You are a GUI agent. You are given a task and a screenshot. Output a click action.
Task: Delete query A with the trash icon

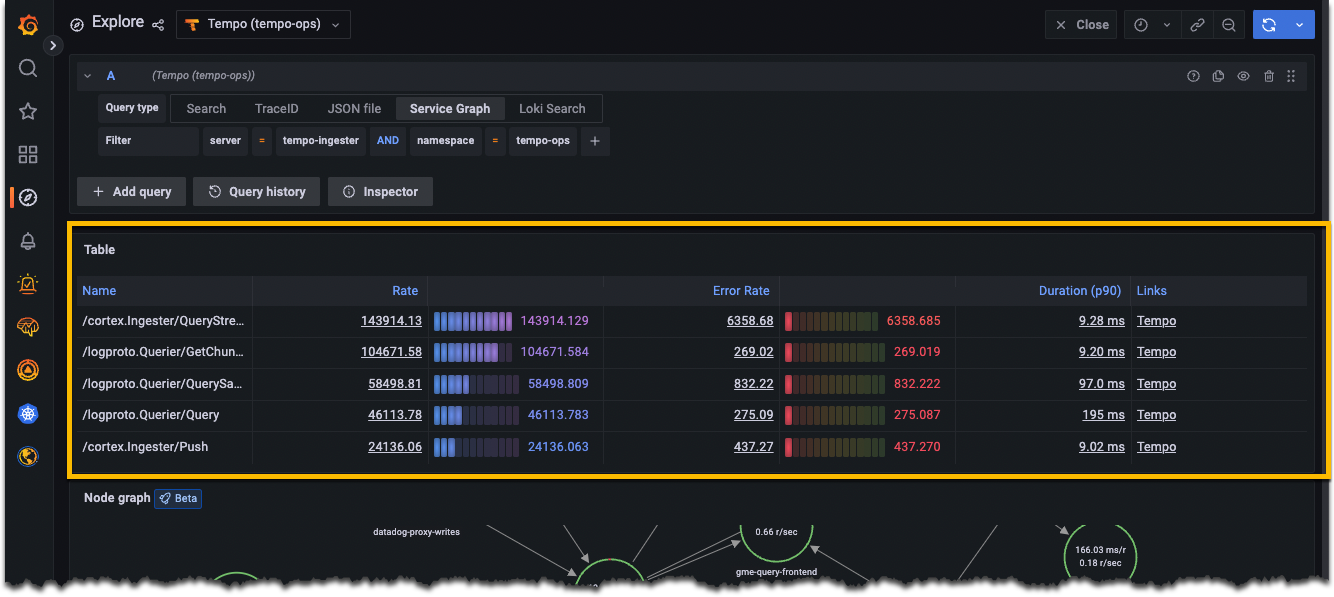(1268, 75)
